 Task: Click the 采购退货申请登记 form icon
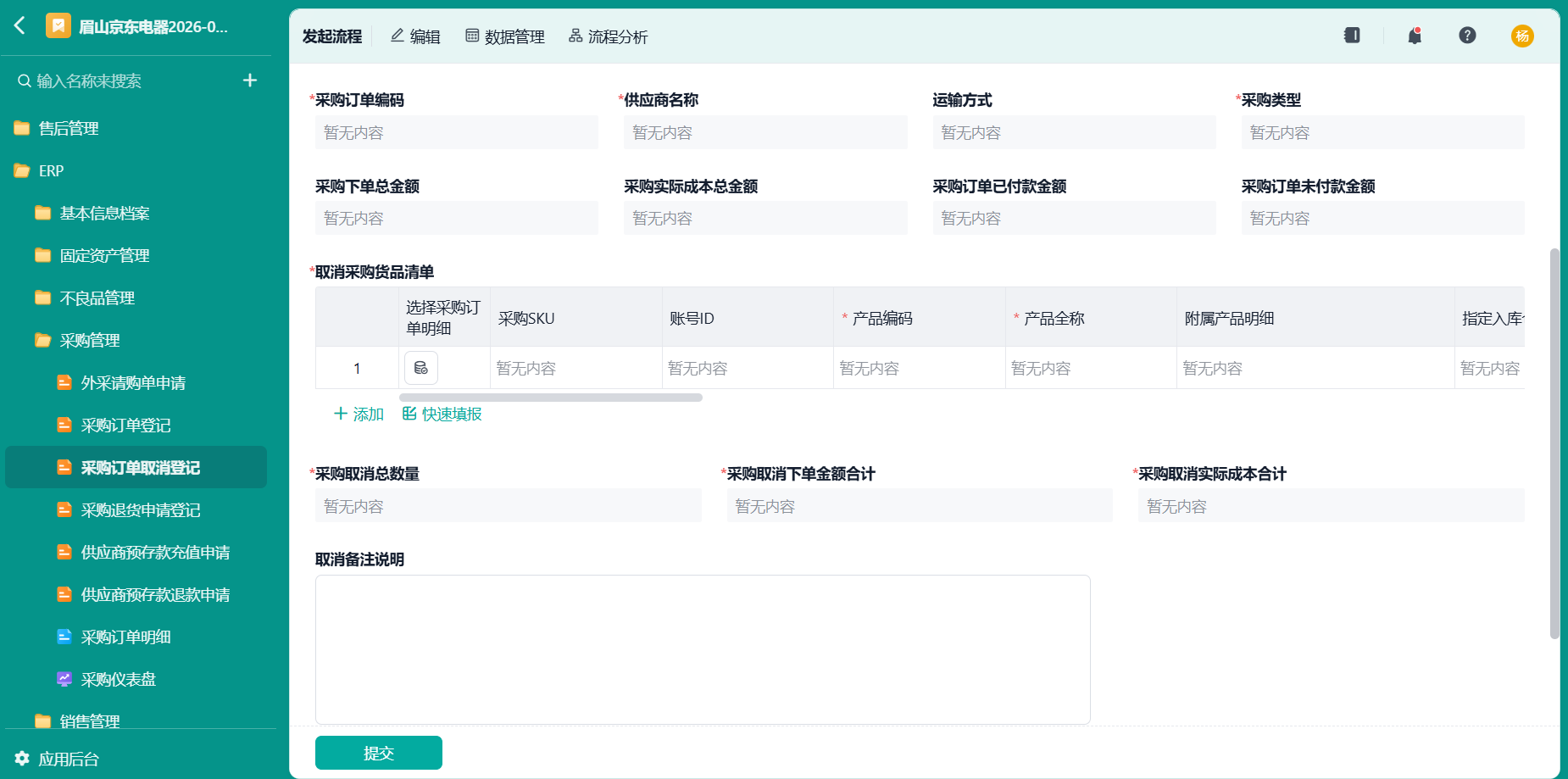point(64,509)
